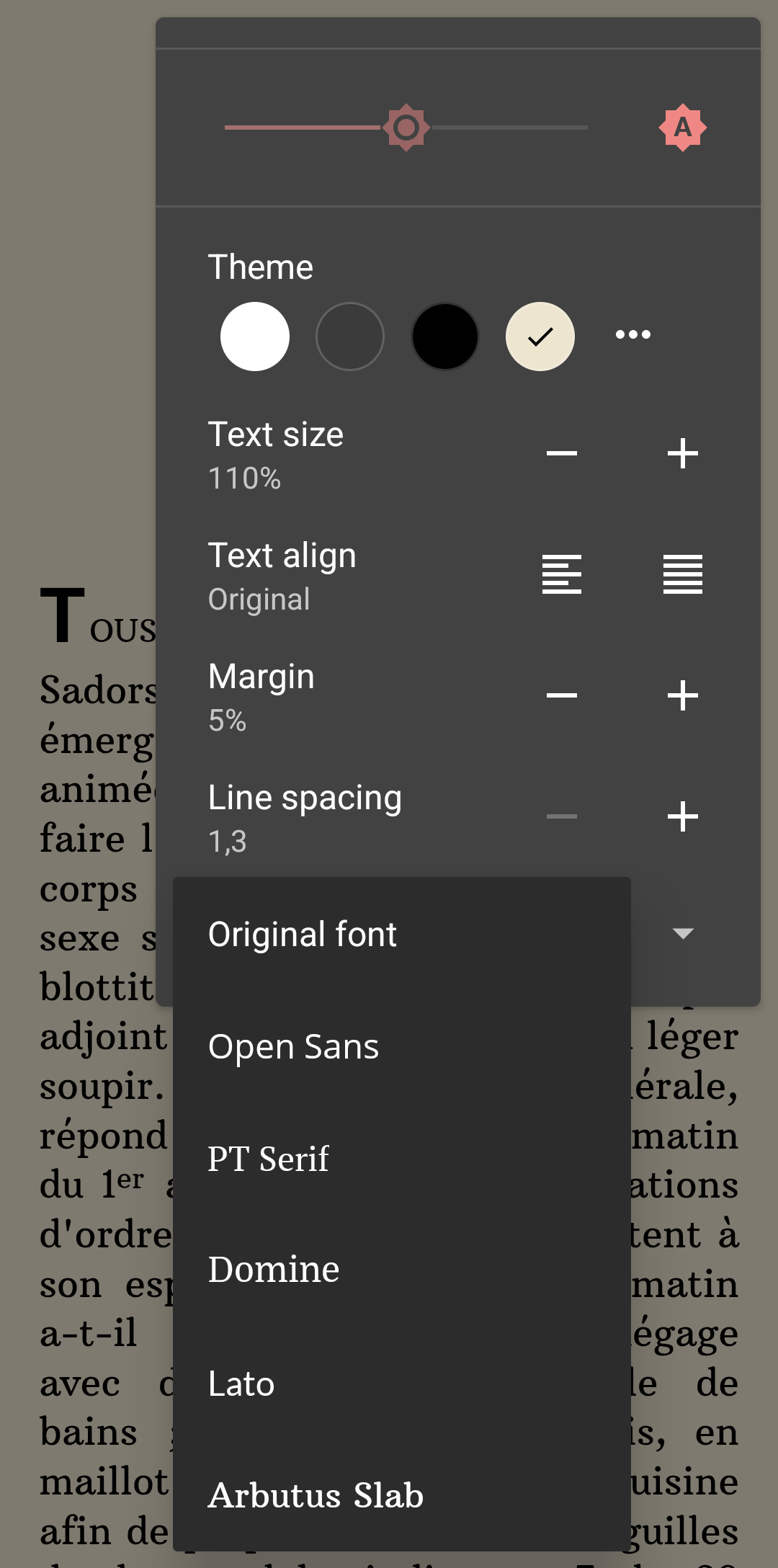
Task: Adjust the brightness slider handle
Action: (406, 128)
